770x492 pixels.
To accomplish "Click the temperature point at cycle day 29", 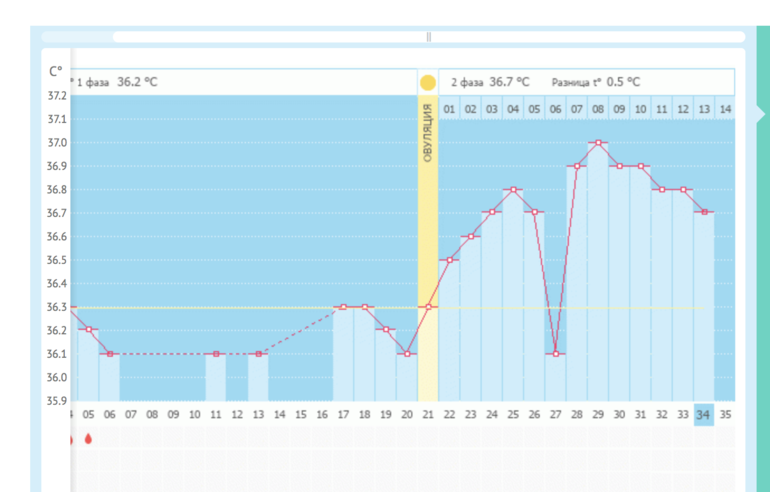I will pyautogui.click(x=598, y=143).
